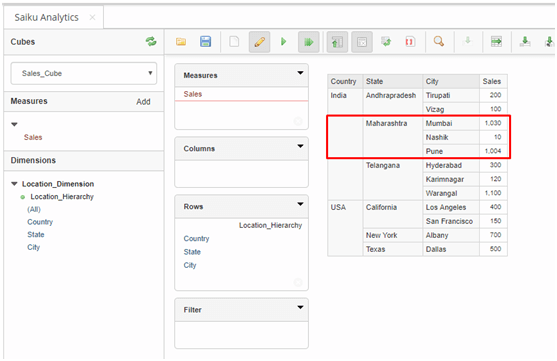Click Country in the Rows box
557x361 pixels.
pyautogui.click(x=196, y=239)
